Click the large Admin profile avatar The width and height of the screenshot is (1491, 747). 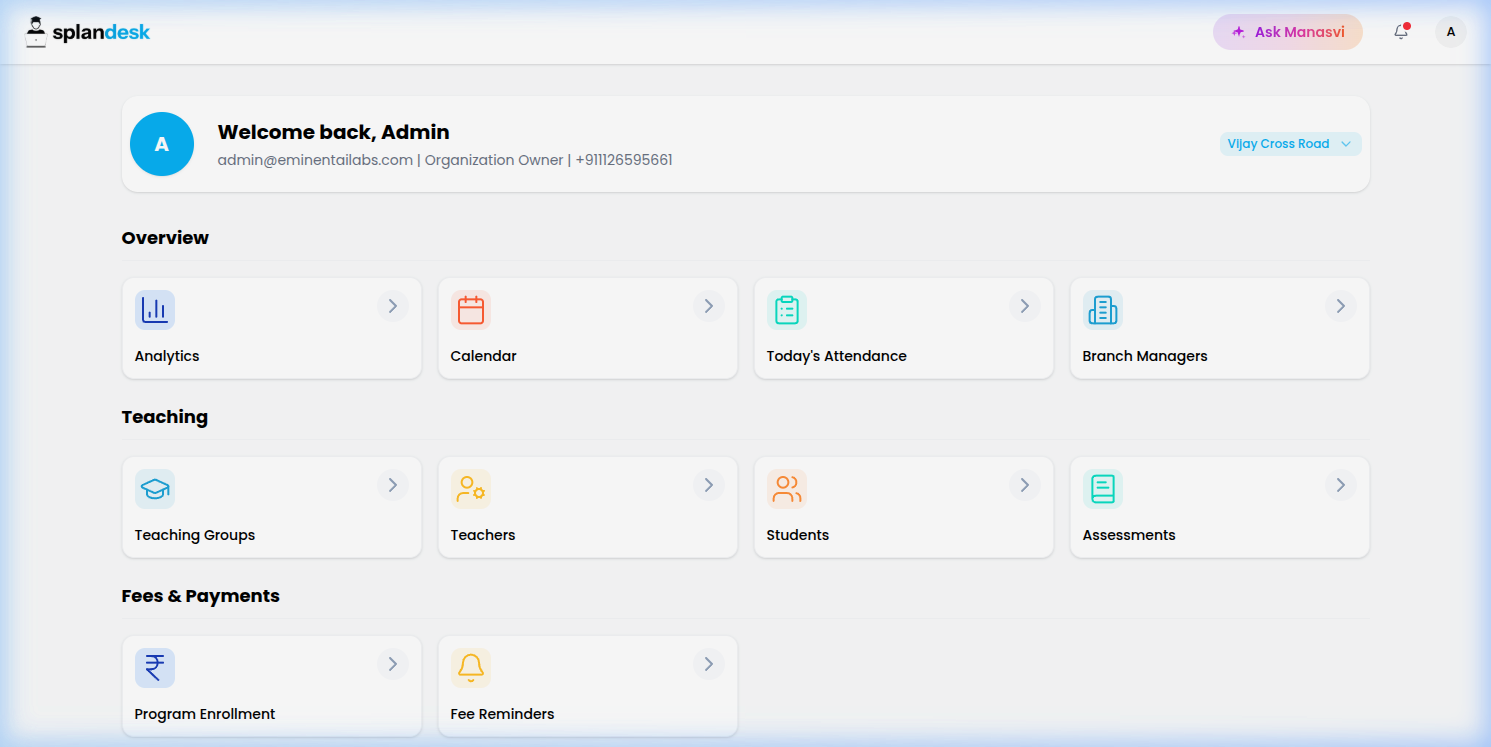[x=162, y=144]
